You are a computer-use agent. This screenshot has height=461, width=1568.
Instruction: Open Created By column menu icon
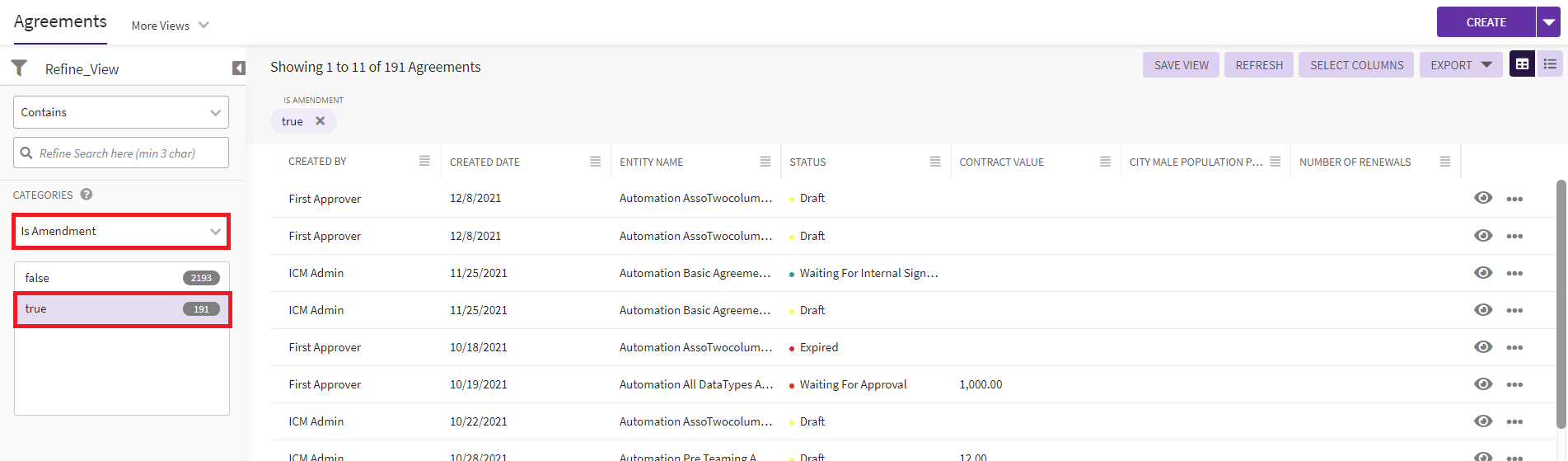pyautogui.click(x=424, y=161)
